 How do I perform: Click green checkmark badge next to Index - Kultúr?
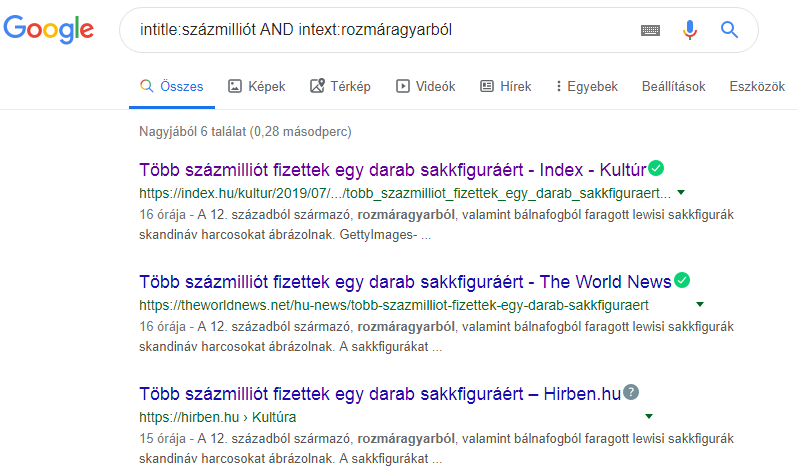656,168
